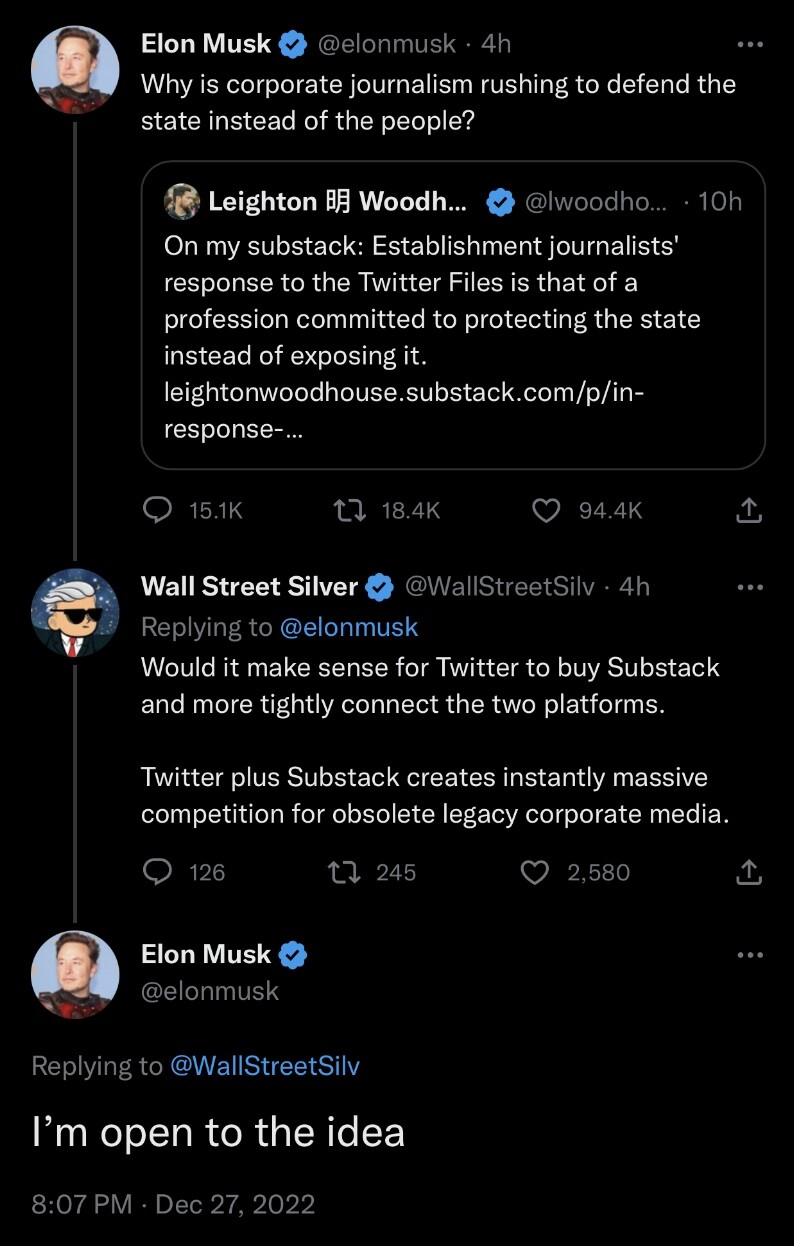Open more options for top tweet
Screen dimensions: 794x1246
pos(749,45)
